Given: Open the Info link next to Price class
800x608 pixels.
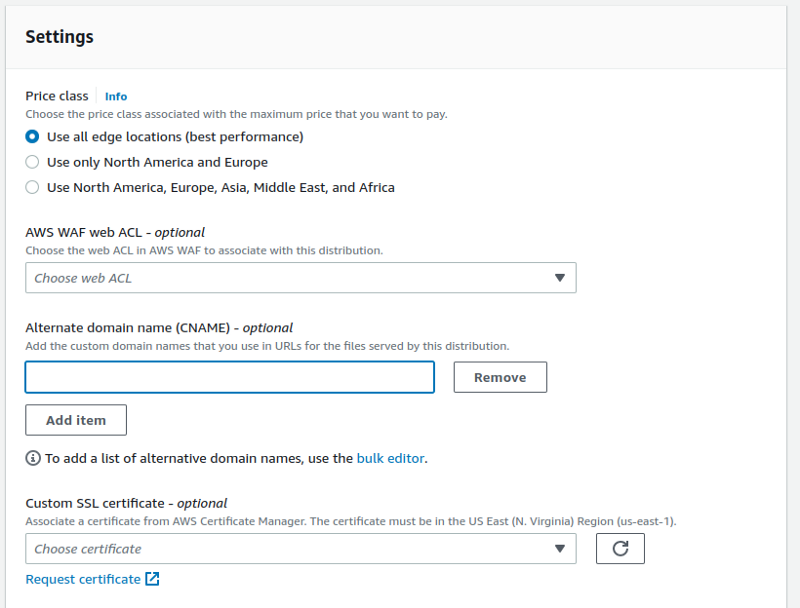Looking at the screenshot, I should coord(116,97).
